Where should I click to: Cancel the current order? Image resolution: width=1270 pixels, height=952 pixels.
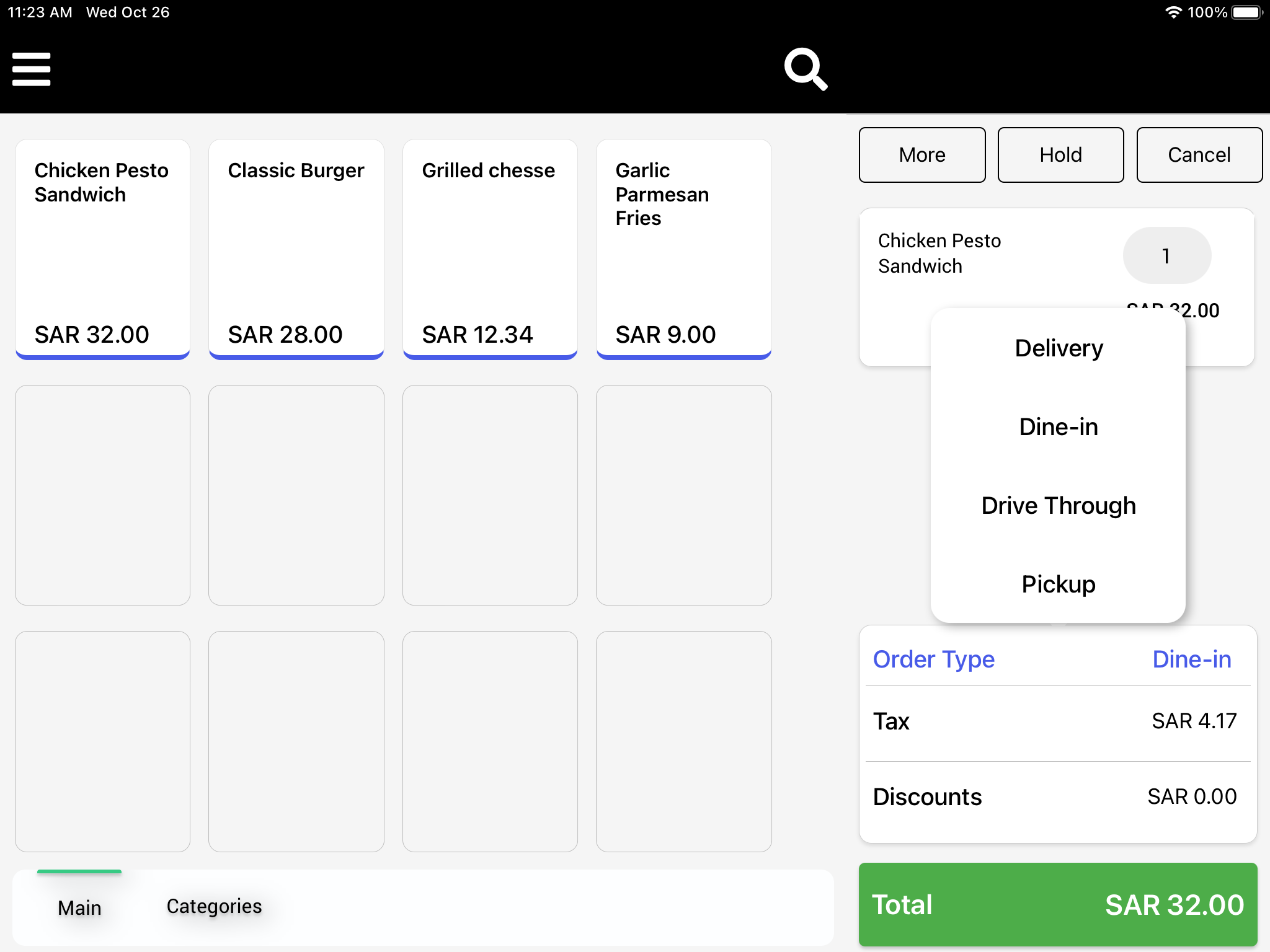tap(1199, 155)
